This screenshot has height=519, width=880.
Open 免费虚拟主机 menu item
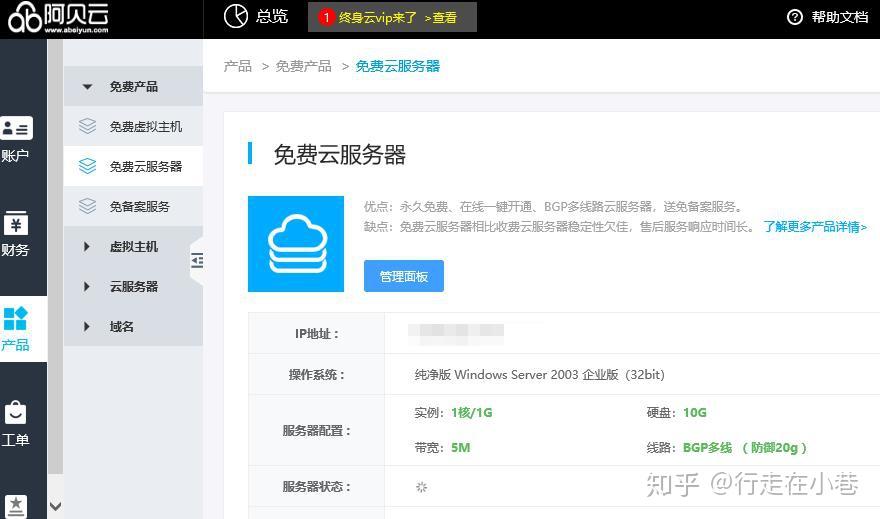pyautogui.click(x=134, y=126)
